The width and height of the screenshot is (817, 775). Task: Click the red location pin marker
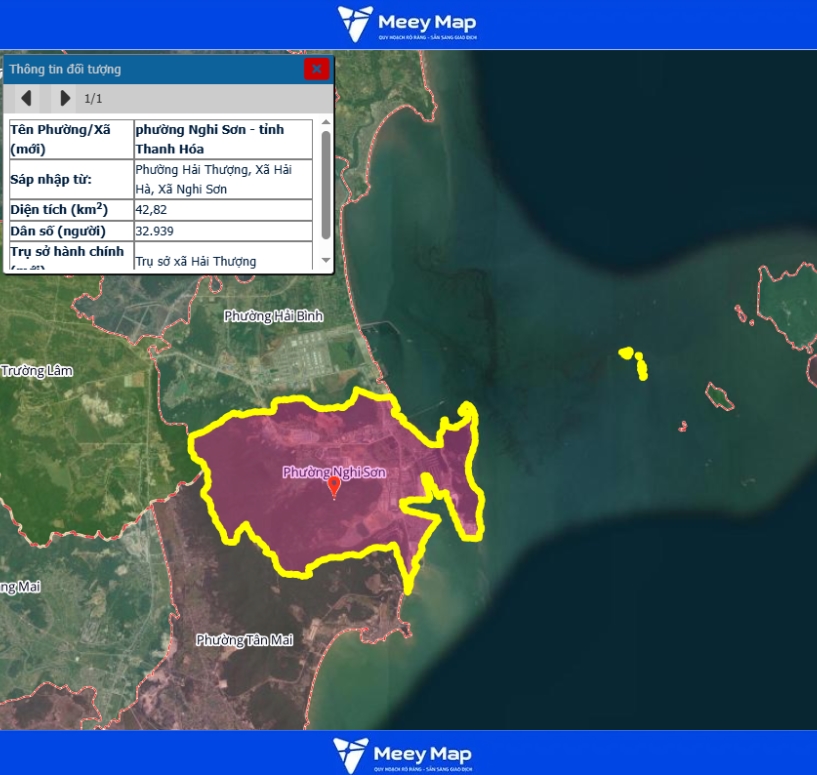334,488
